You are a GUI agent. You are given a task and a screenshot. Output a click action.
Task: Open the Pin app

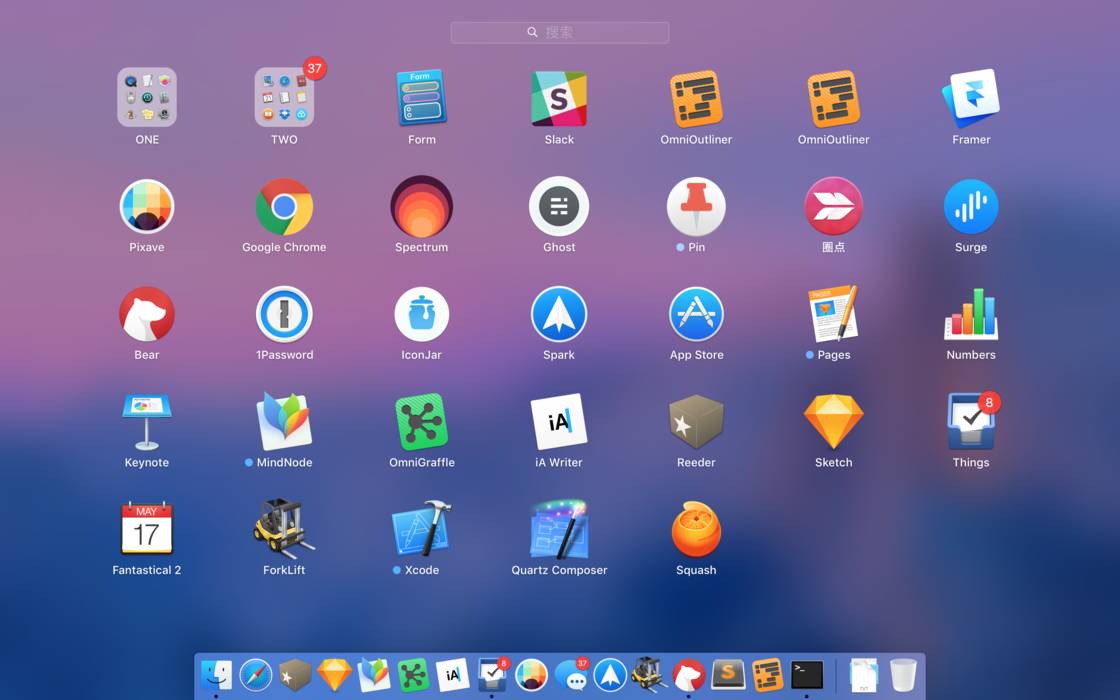pos(696,206)
